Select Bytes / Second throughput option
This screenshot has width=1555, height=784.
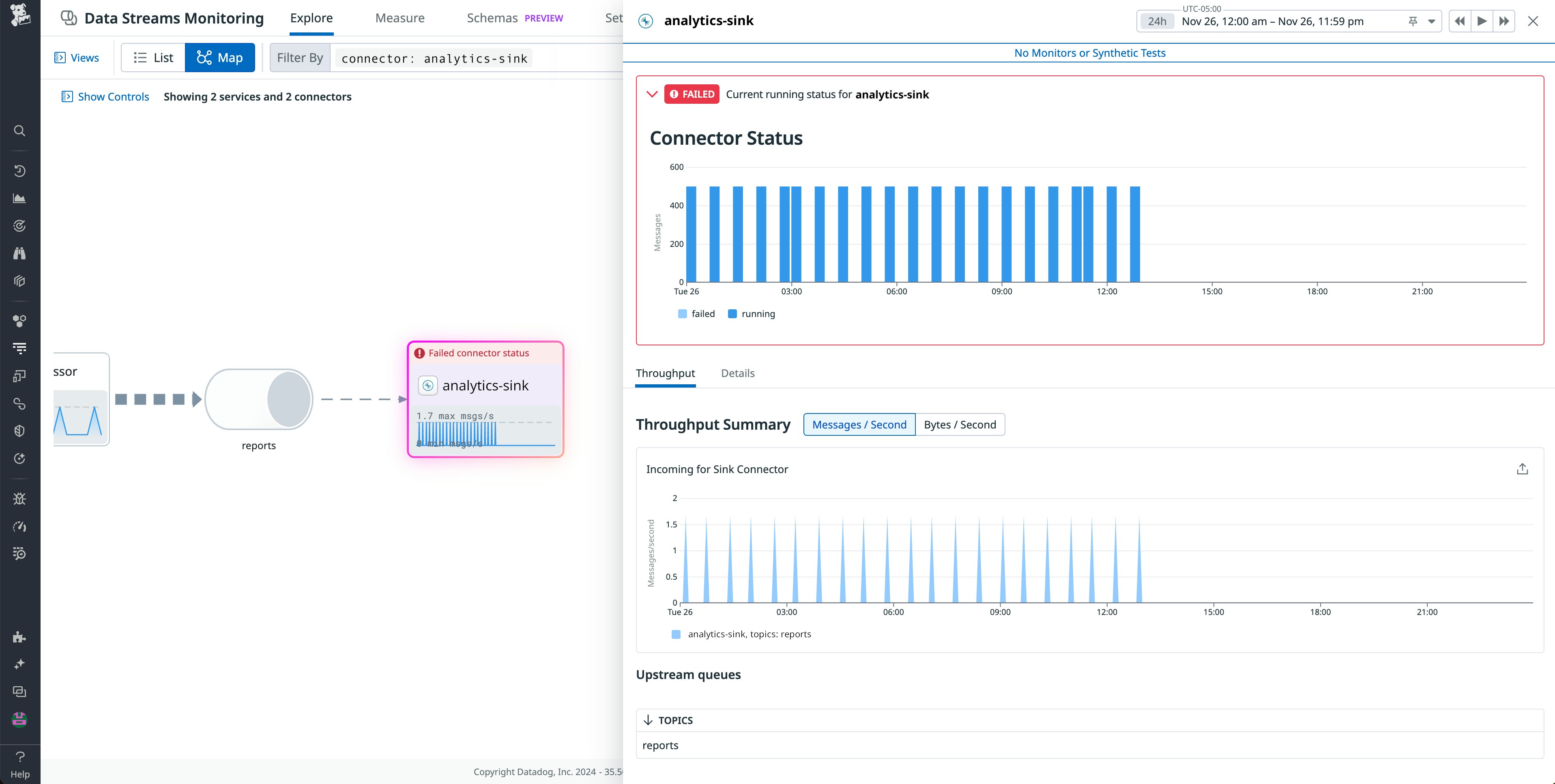[x=959, y=424]
